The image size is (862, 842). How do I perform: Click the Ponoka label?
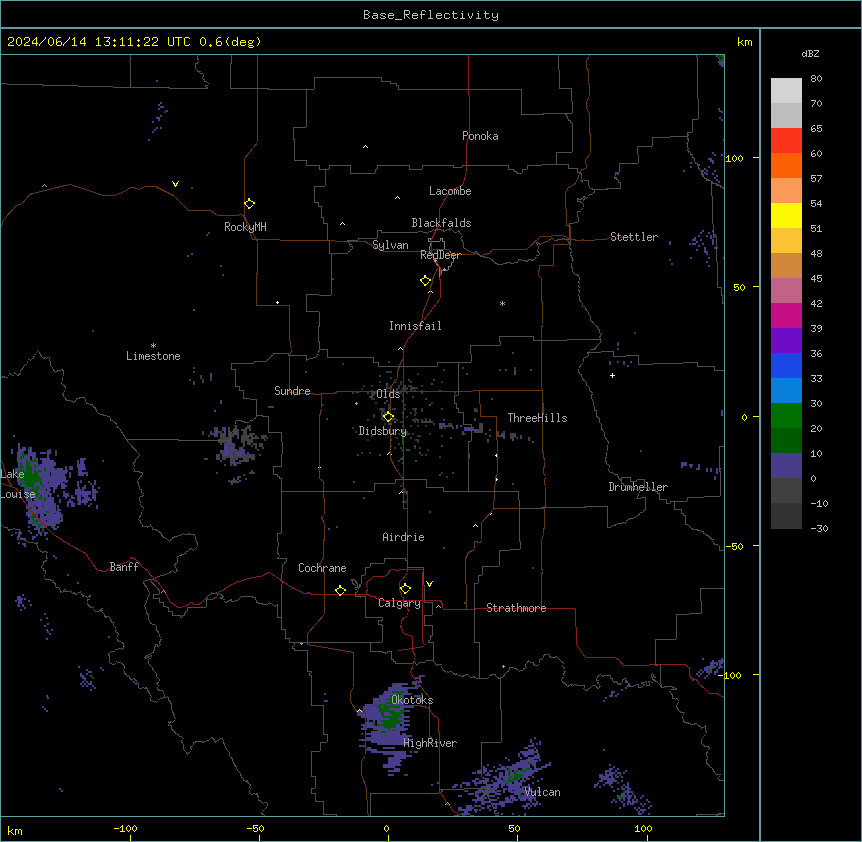(480, 136)
